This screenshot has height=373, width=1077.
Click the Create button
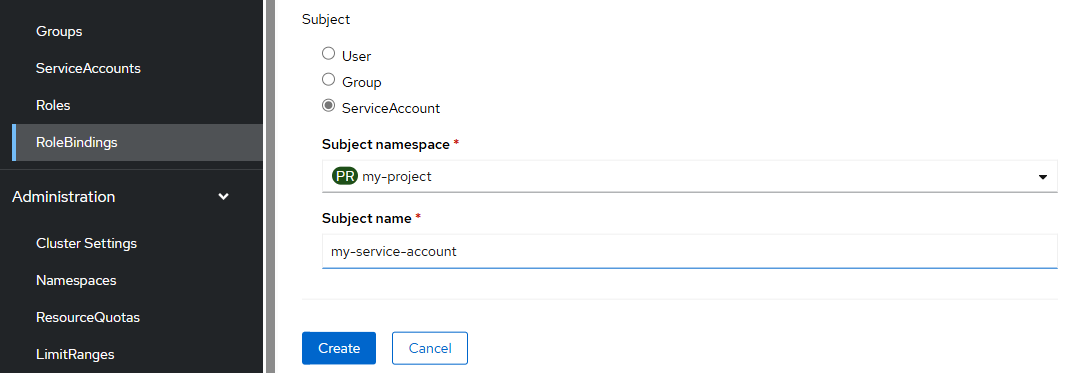(x=339, y=348)
